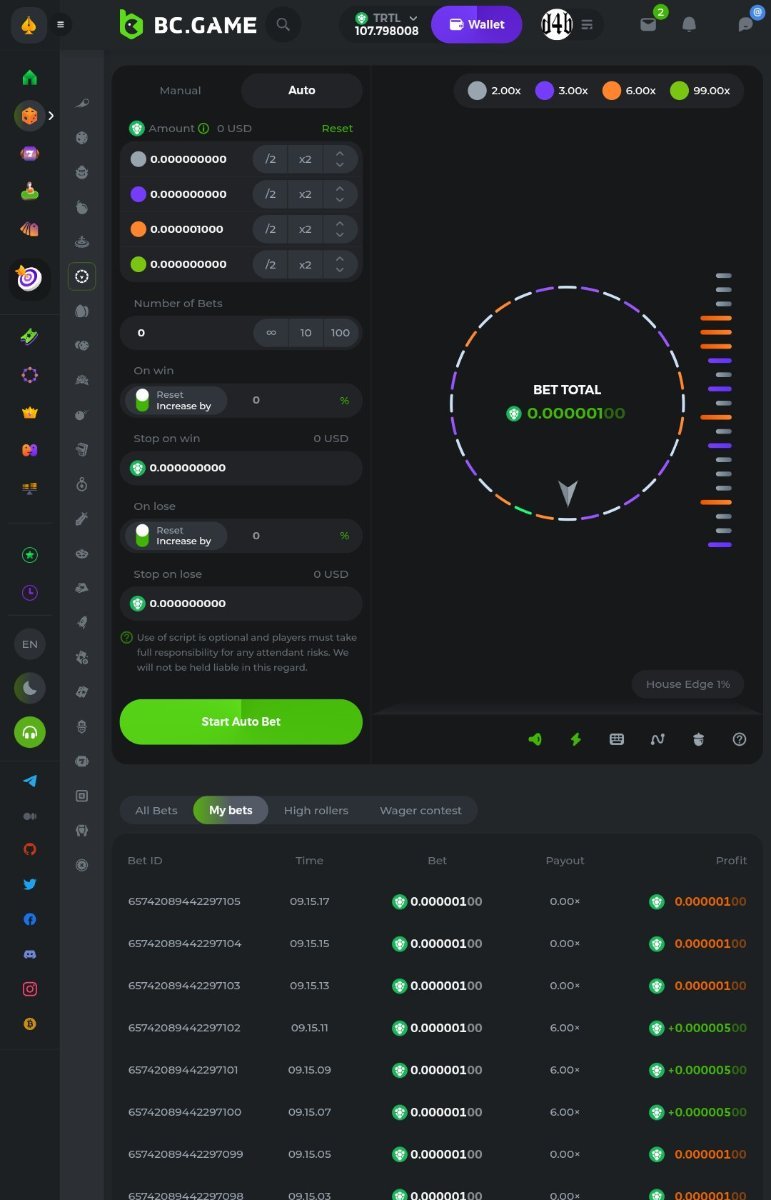
Task: Click the sound speaker icon below the wheel
Action: point(535,739)
